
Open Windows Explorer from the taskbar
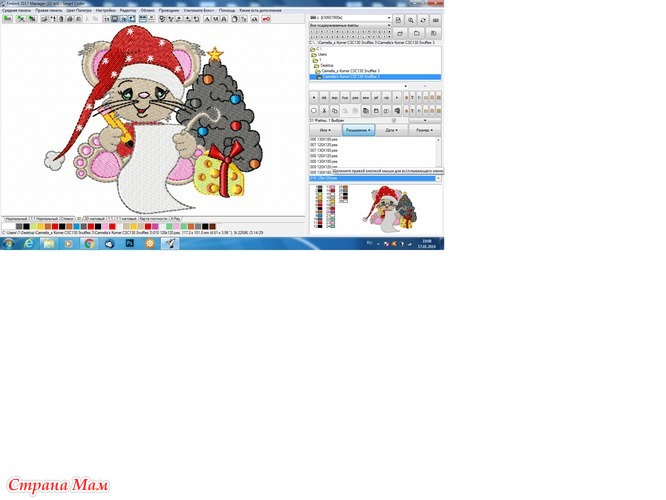click(49, 243)
